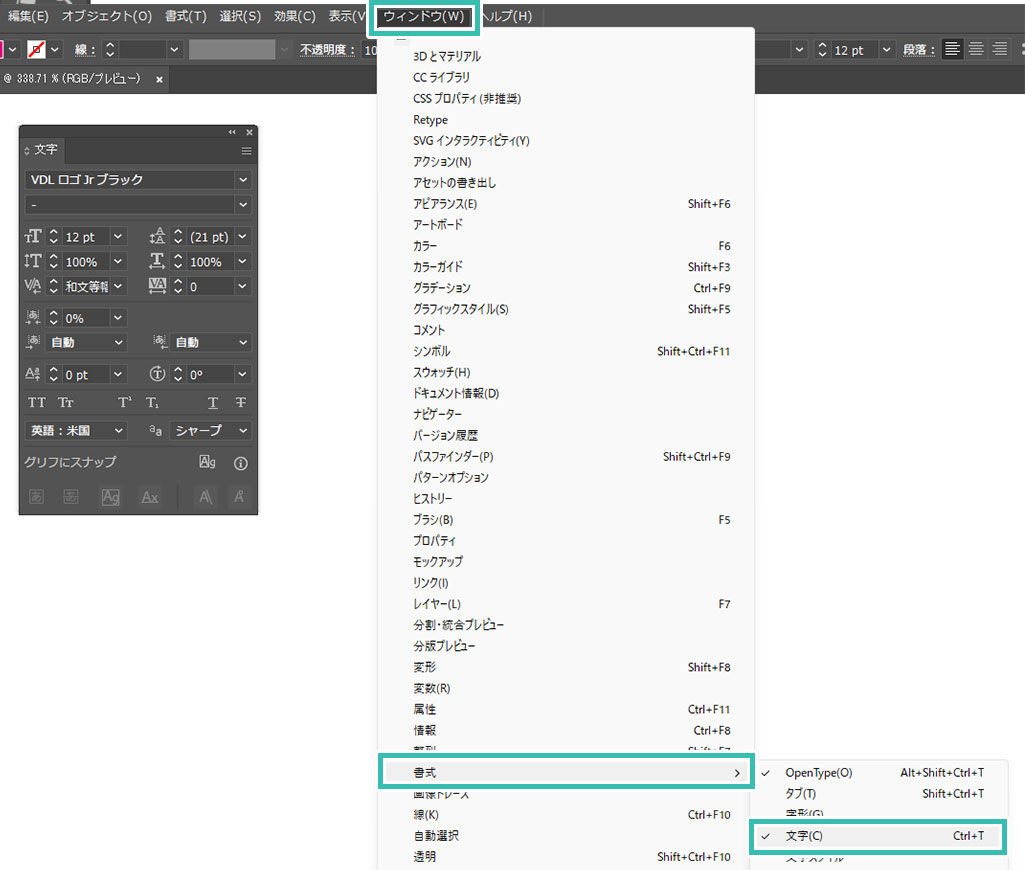Click the font size tT icon
Viewport: 1025px width, 870px height.
(x=33, y=236)
